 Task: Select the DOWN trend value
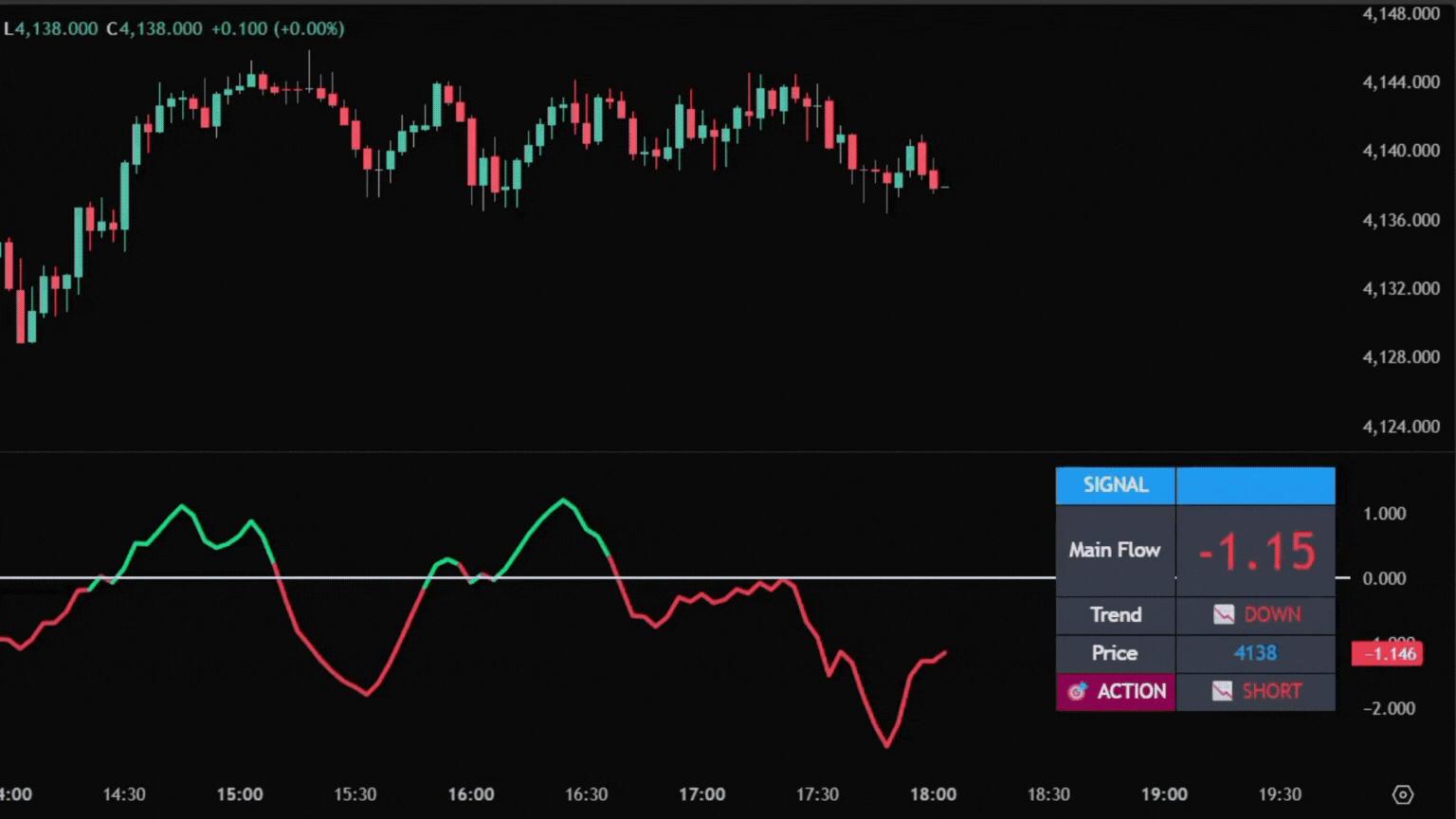coord(1272,614)
